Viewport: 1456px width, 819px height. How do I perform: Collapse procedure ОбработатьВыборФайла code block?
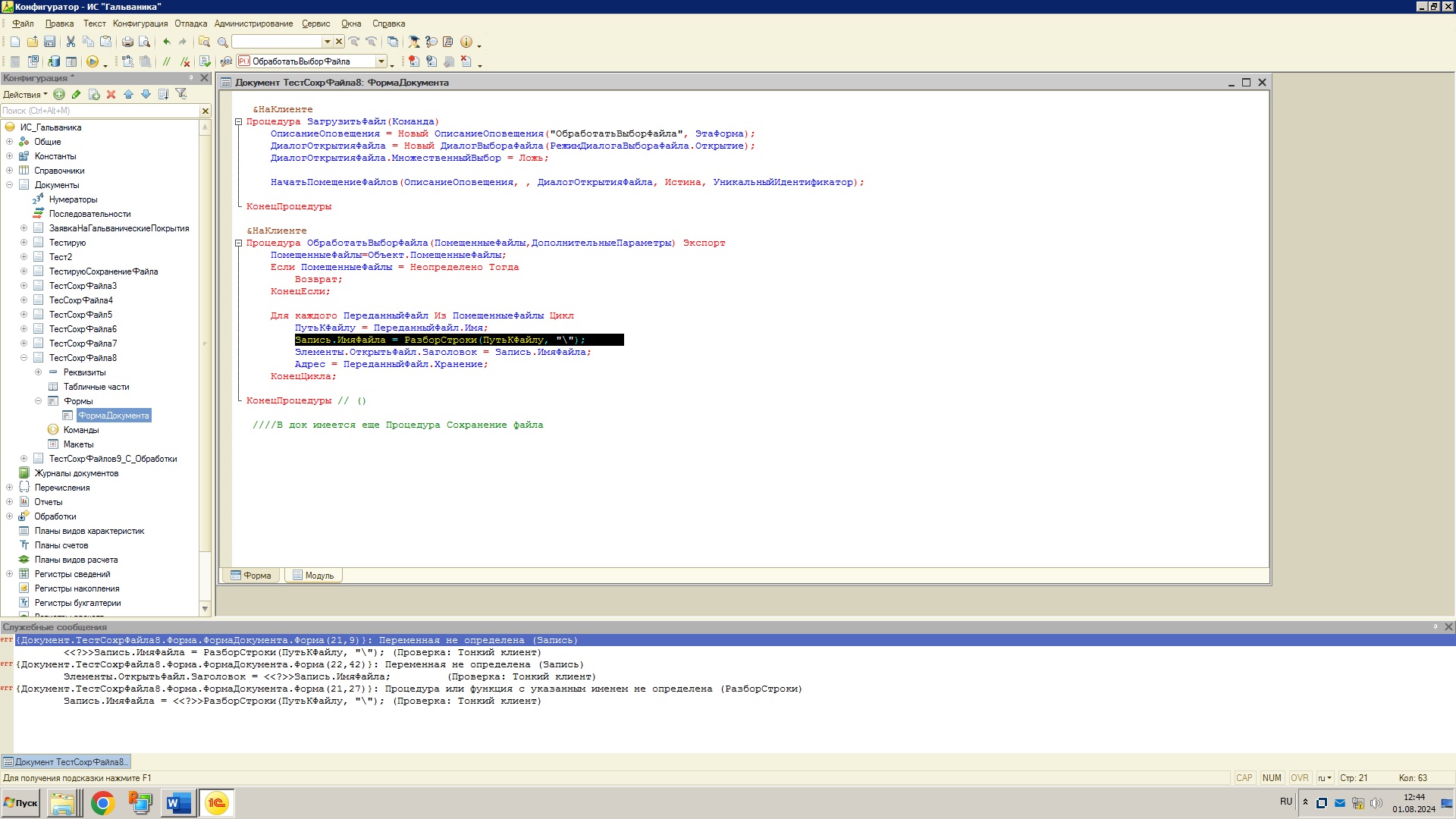click(x=238, y=243)
